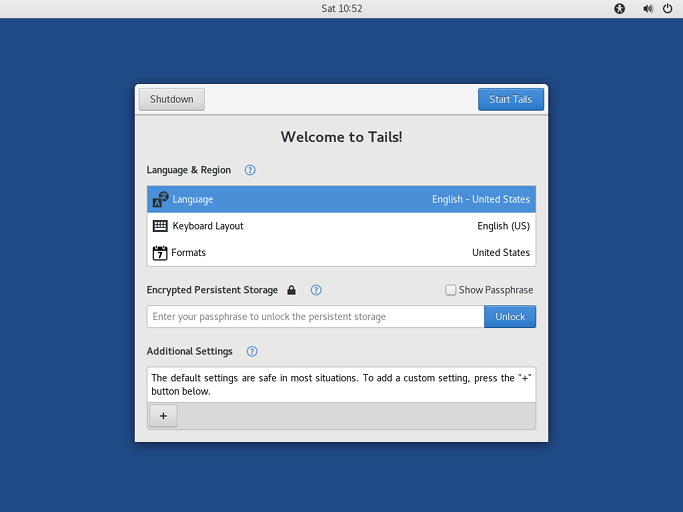Click the Keyboard Layout keyboard icon

tap(160, 226)
